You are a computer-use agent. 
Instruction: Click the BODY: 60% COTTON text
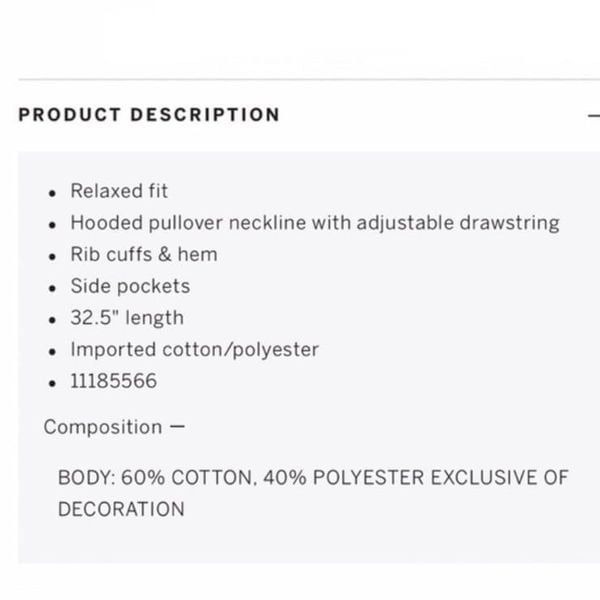155,478
